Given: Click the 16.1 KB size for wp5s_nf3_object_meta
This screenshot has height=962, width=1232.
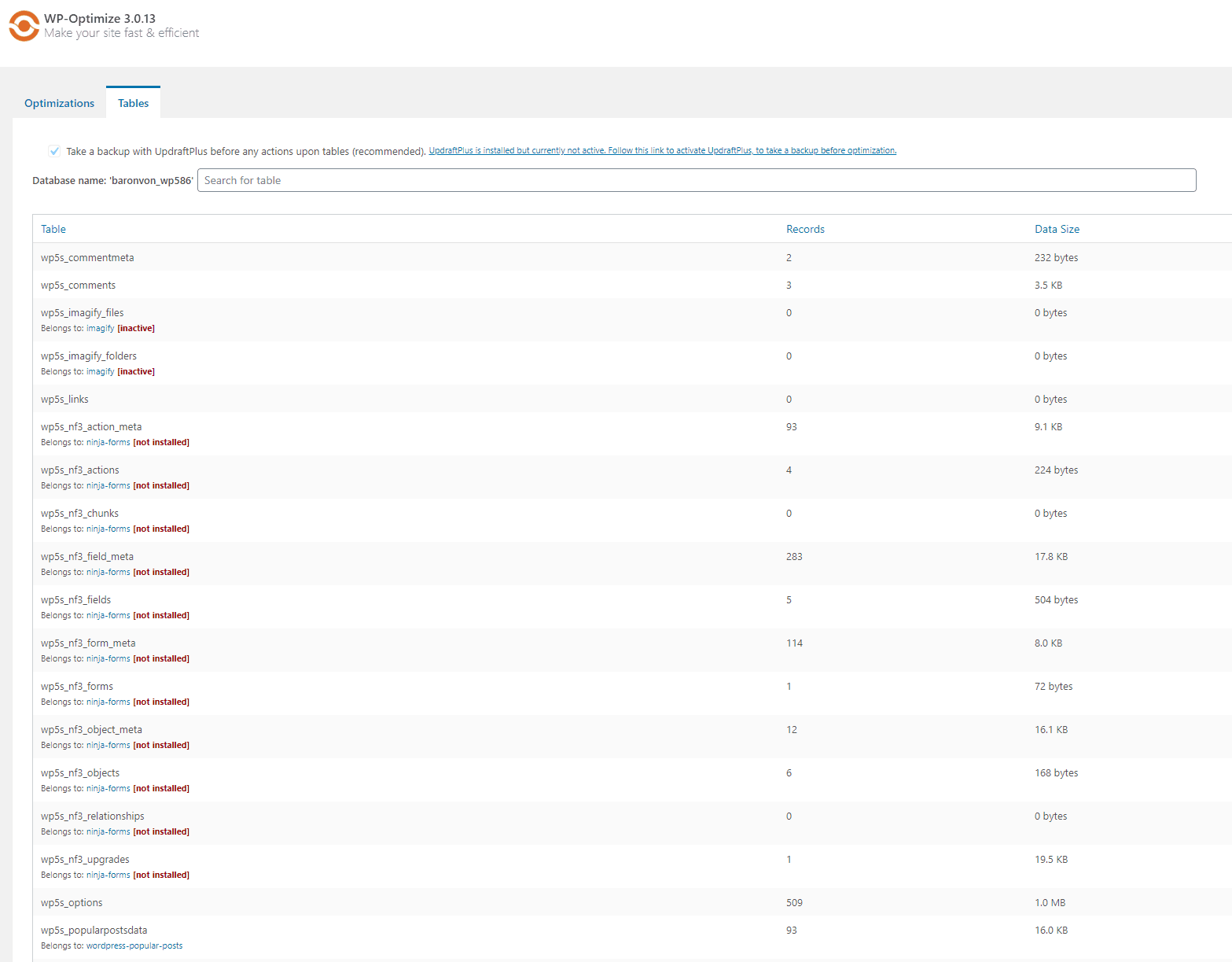Looking at the screenshot, I should click(x=1051, y=729).
